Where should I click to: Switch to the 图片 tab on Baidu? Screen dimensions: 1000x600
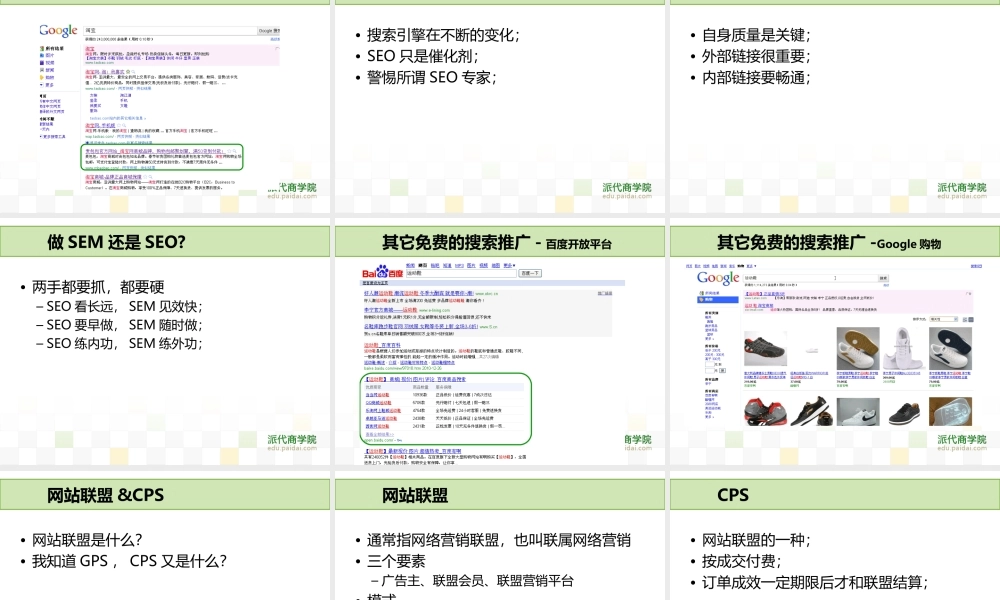473,265
